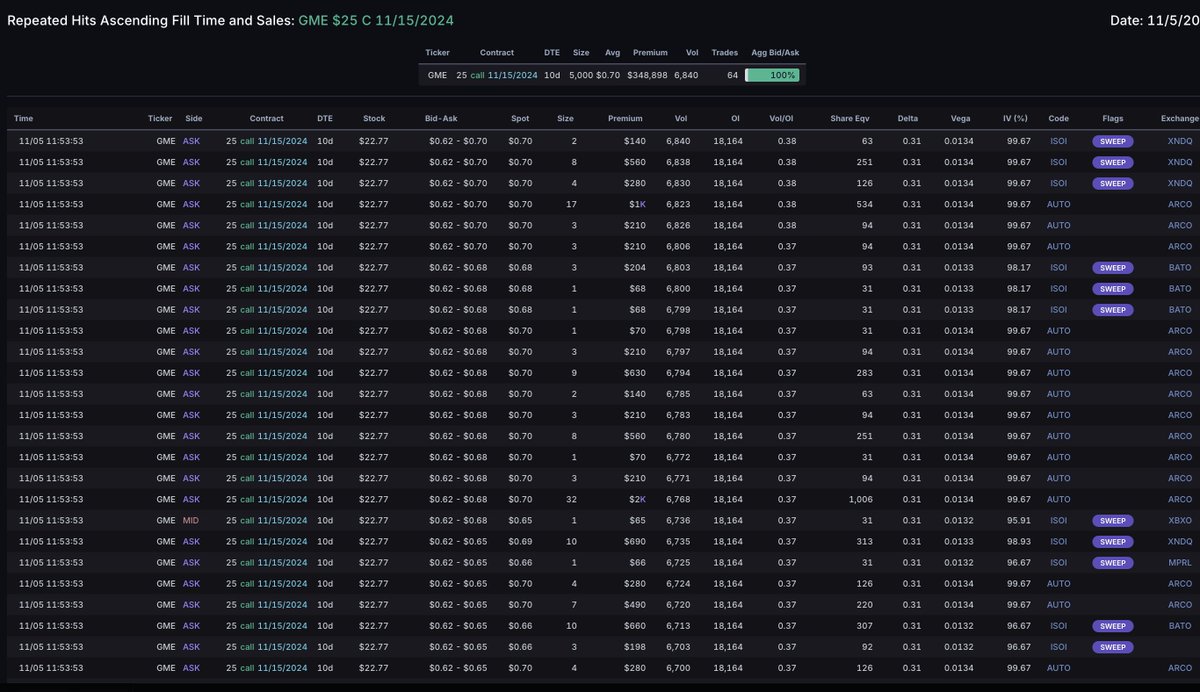Sort by the IV (%) column header
The height and width of the screenshot is (692, 1200).
pos(1016,119)
